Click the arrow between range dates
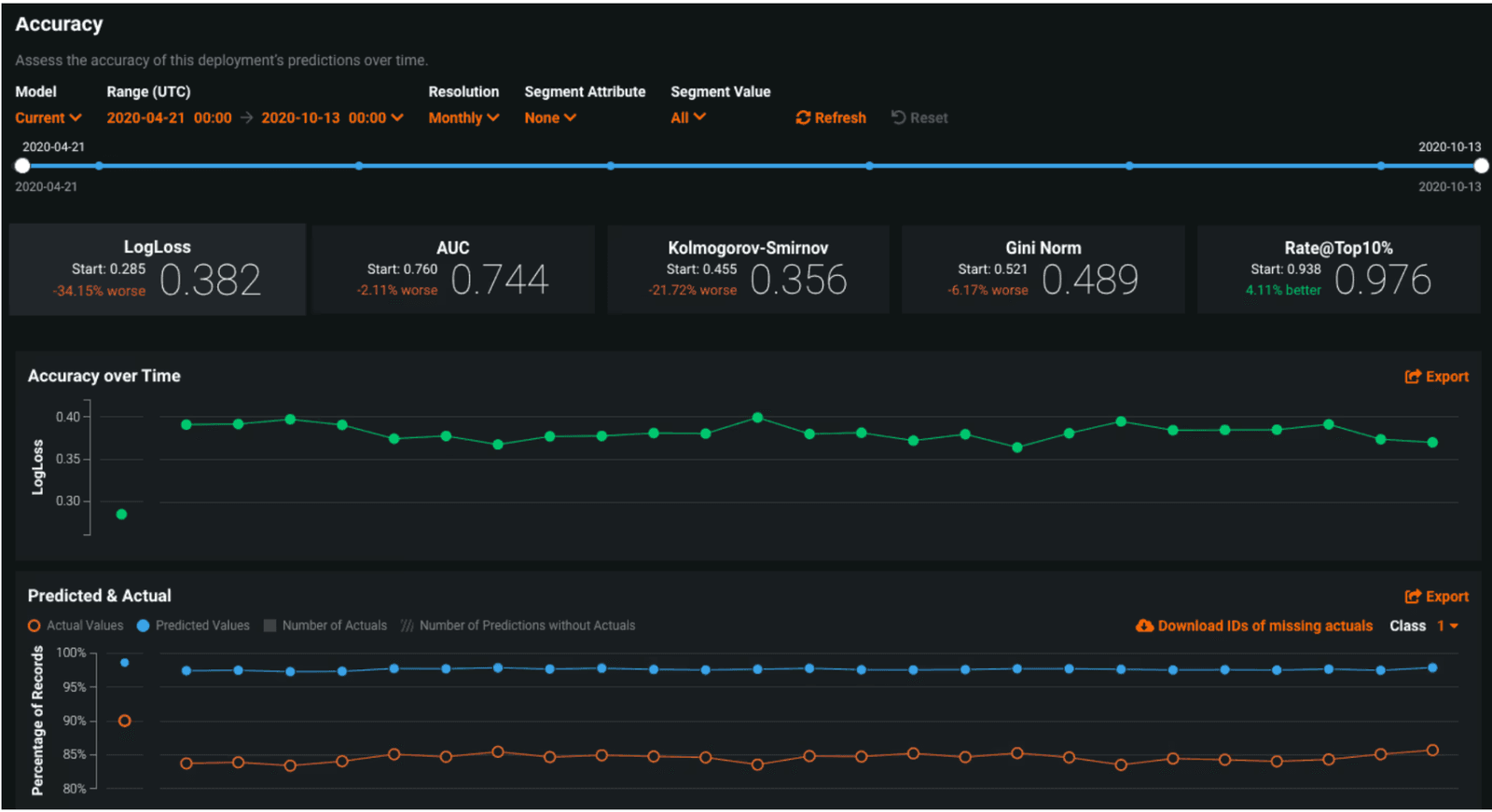1492x812 pixels. pyautogui.click(x=246, y=117)
